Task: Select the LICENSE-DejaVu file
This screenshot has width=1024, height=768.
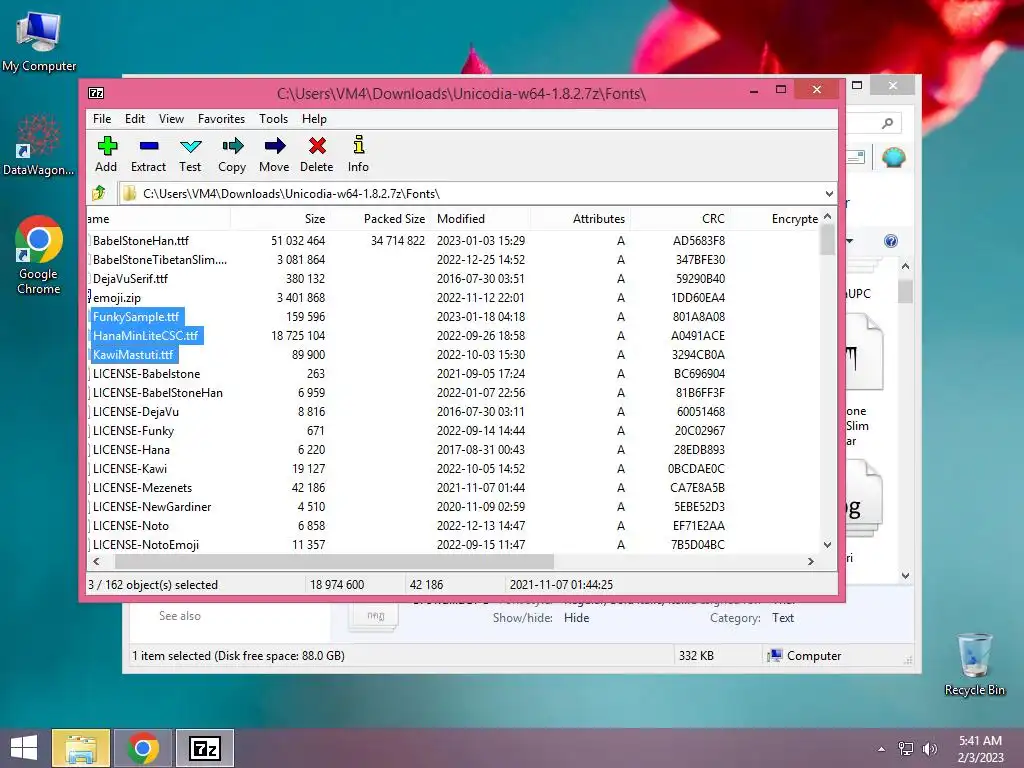Action: point(135,412)
